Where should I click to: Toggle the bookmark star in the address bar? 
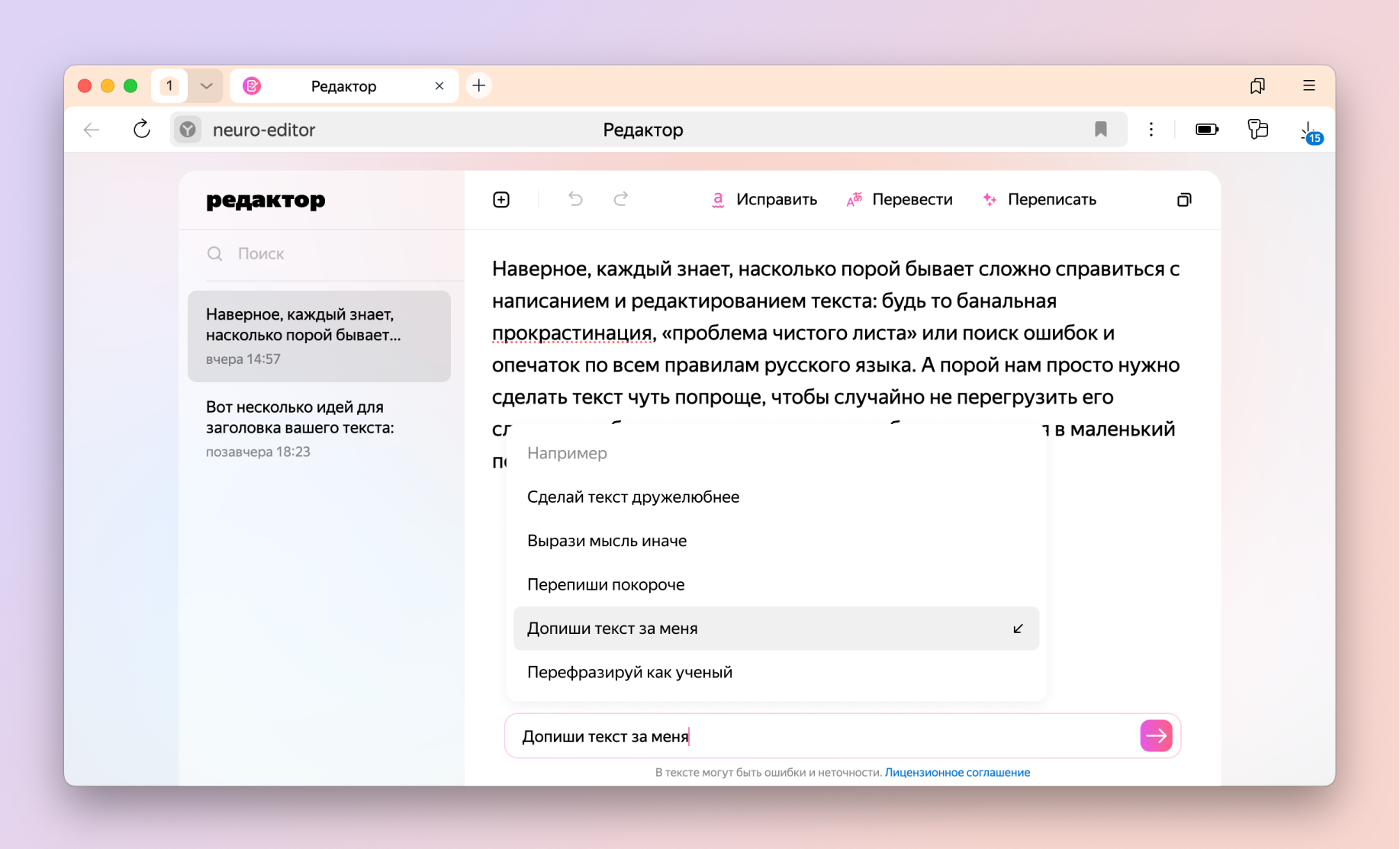tap(1101, 129)
